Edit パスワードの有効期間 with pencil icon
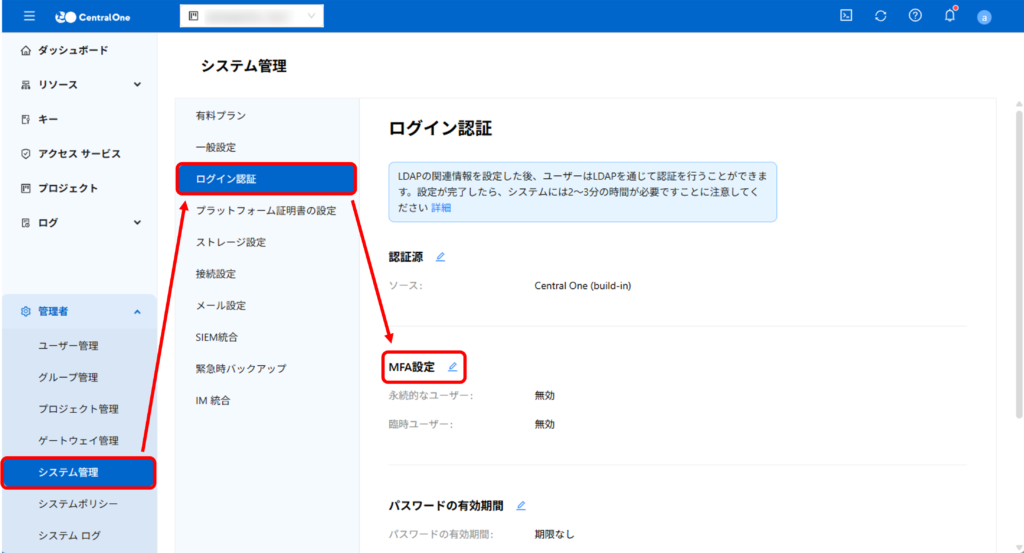Screen dimensions: 1024x553 tap(521, 506)
